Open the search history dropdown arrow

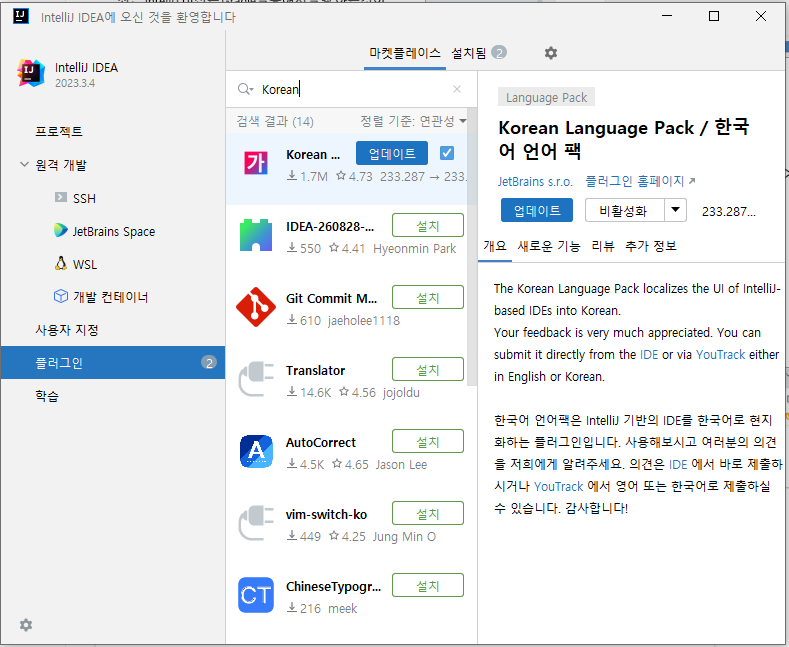tap(252, 90)
